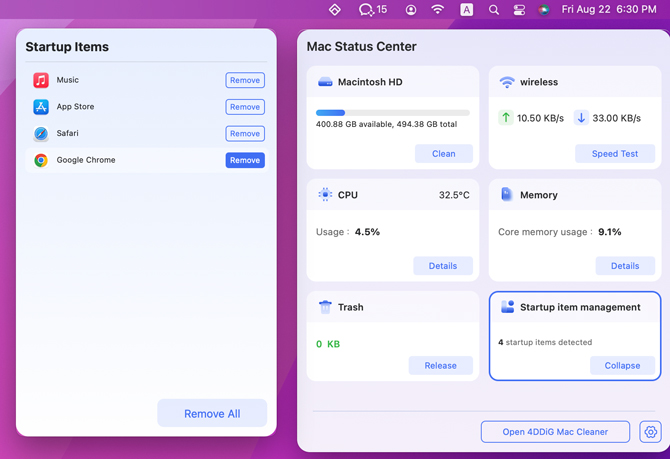Click the input source A icon
This screenshot has height=459, width=670.
coord(466,9)
